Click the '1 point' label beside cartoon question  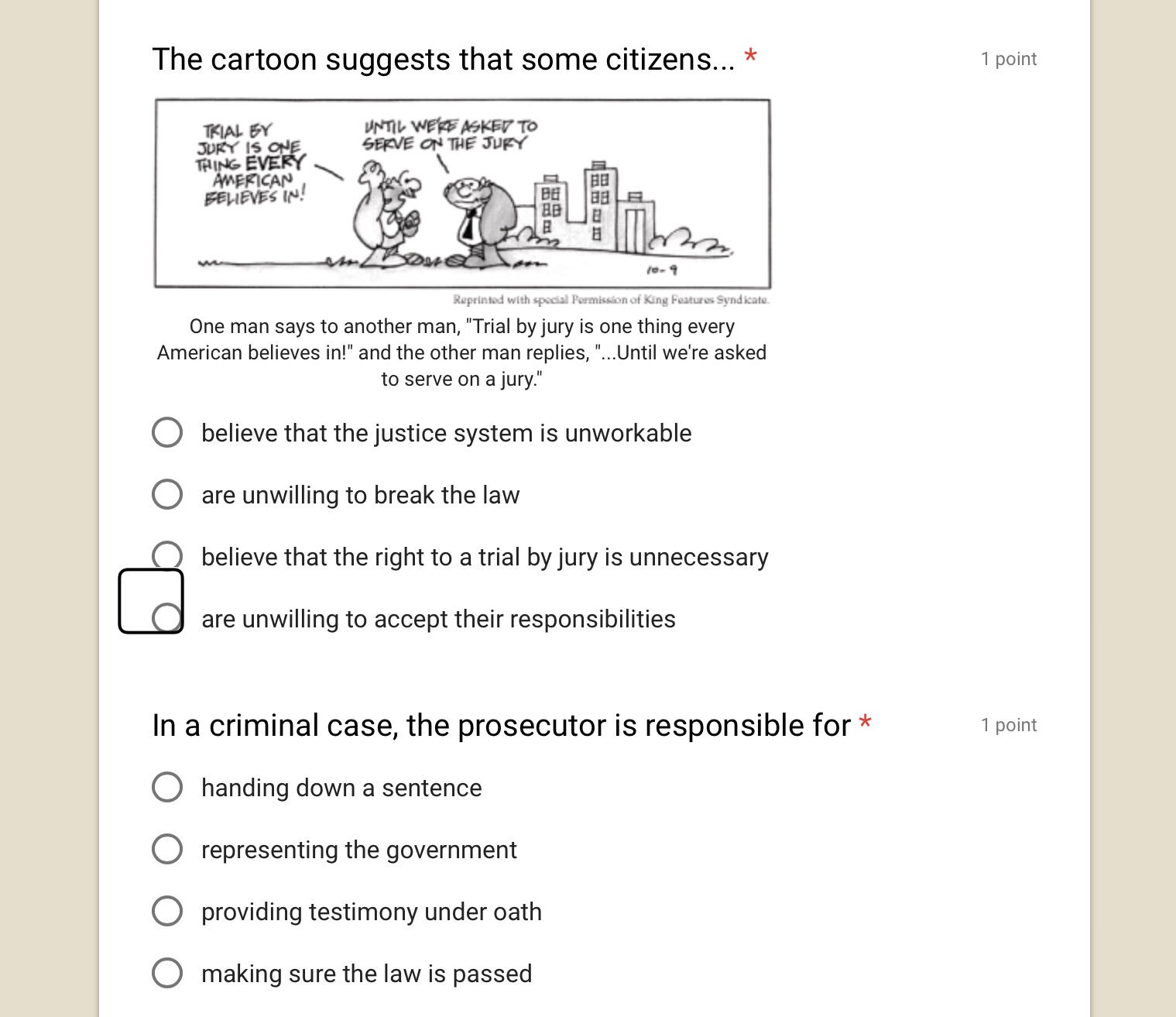tap(1008, 59)
